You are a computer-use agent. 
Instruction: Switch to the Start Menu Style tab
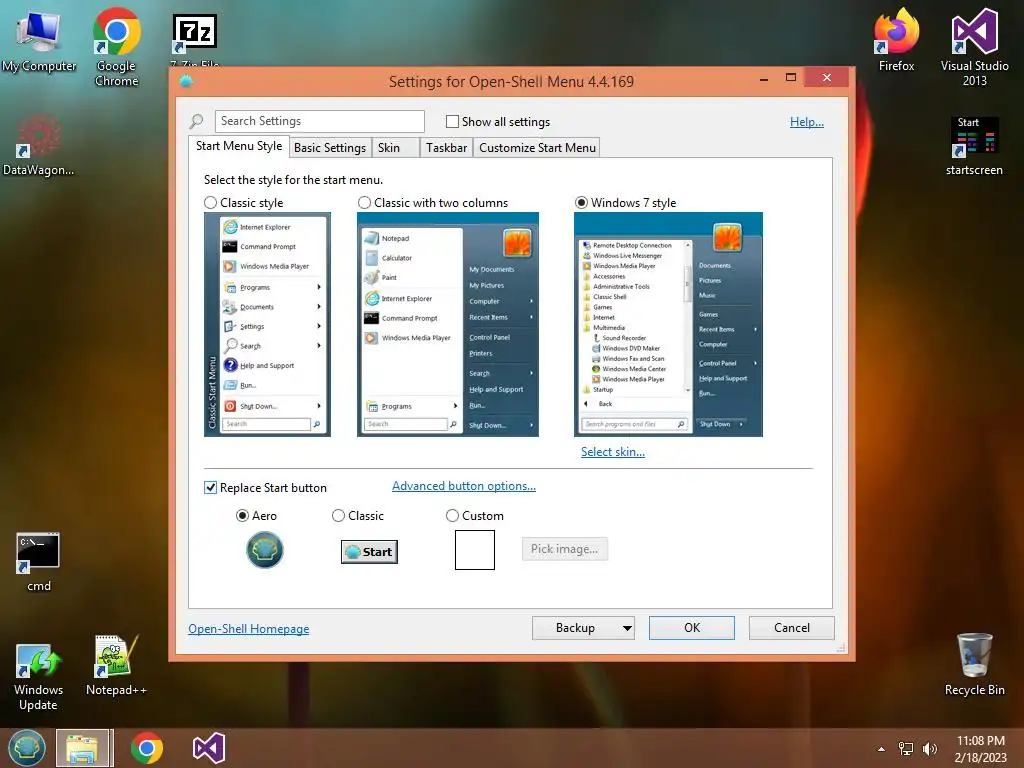239,146
